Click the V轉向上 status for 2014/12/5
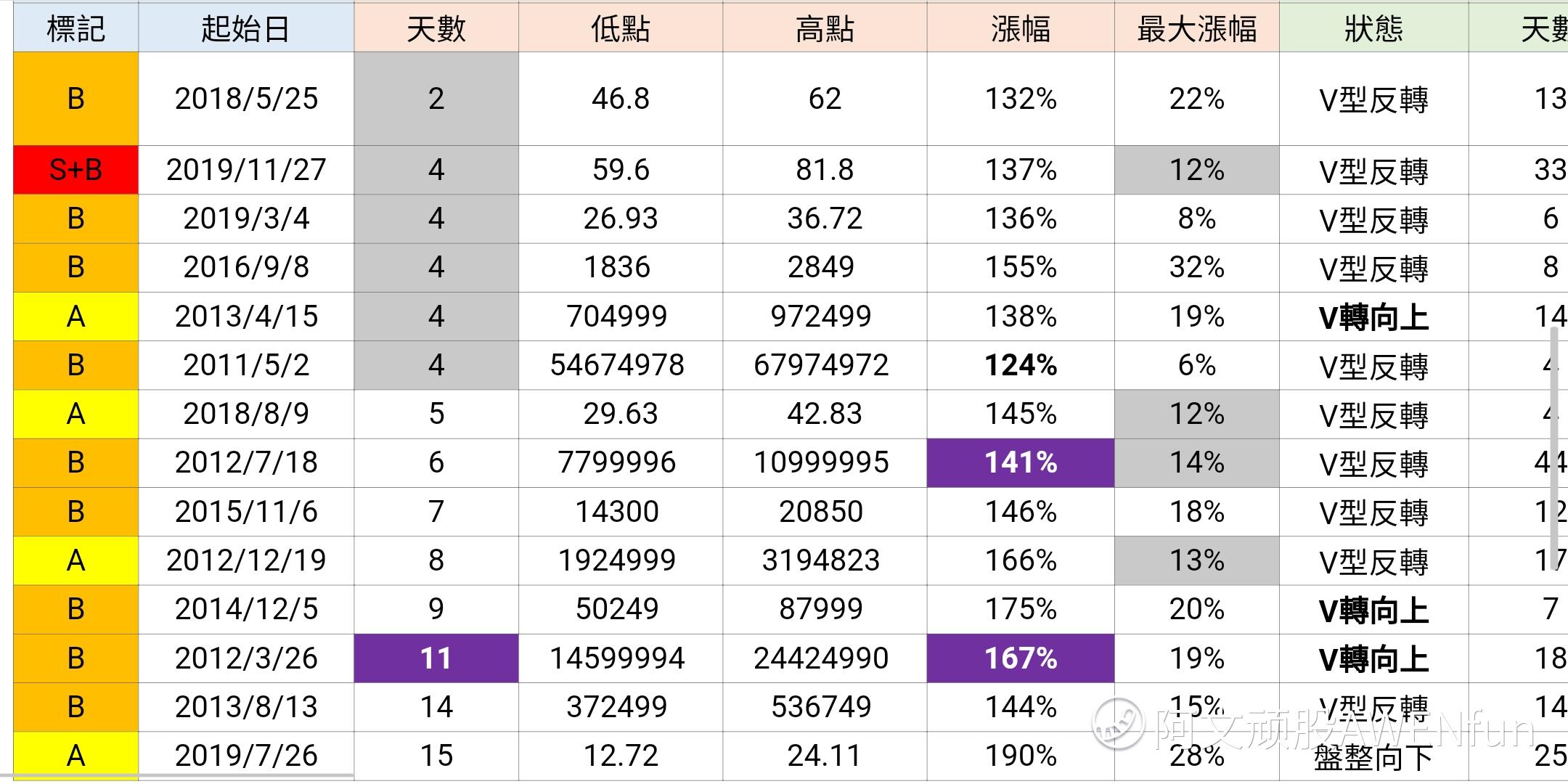The height and width of the screenshot is (784, 1568). [x=1373, y=610]
